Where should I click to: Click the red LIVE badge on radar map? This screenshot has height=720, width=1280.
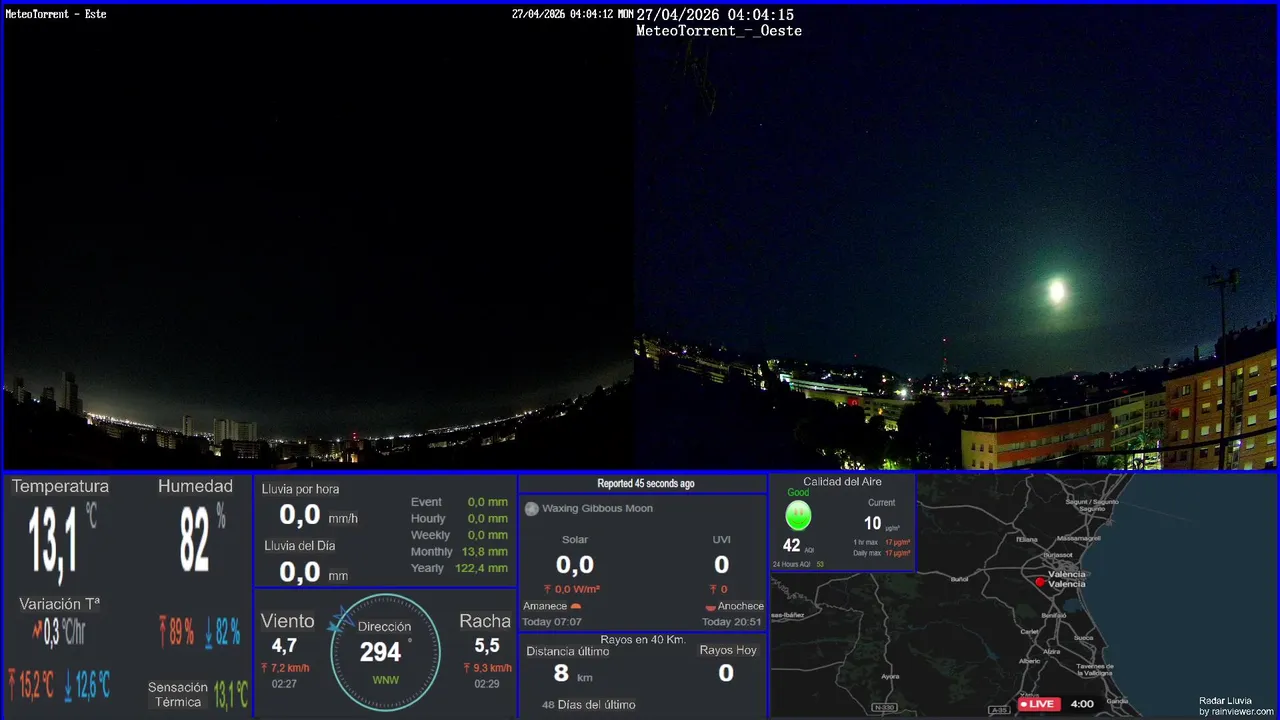[x=1039, y=704]
